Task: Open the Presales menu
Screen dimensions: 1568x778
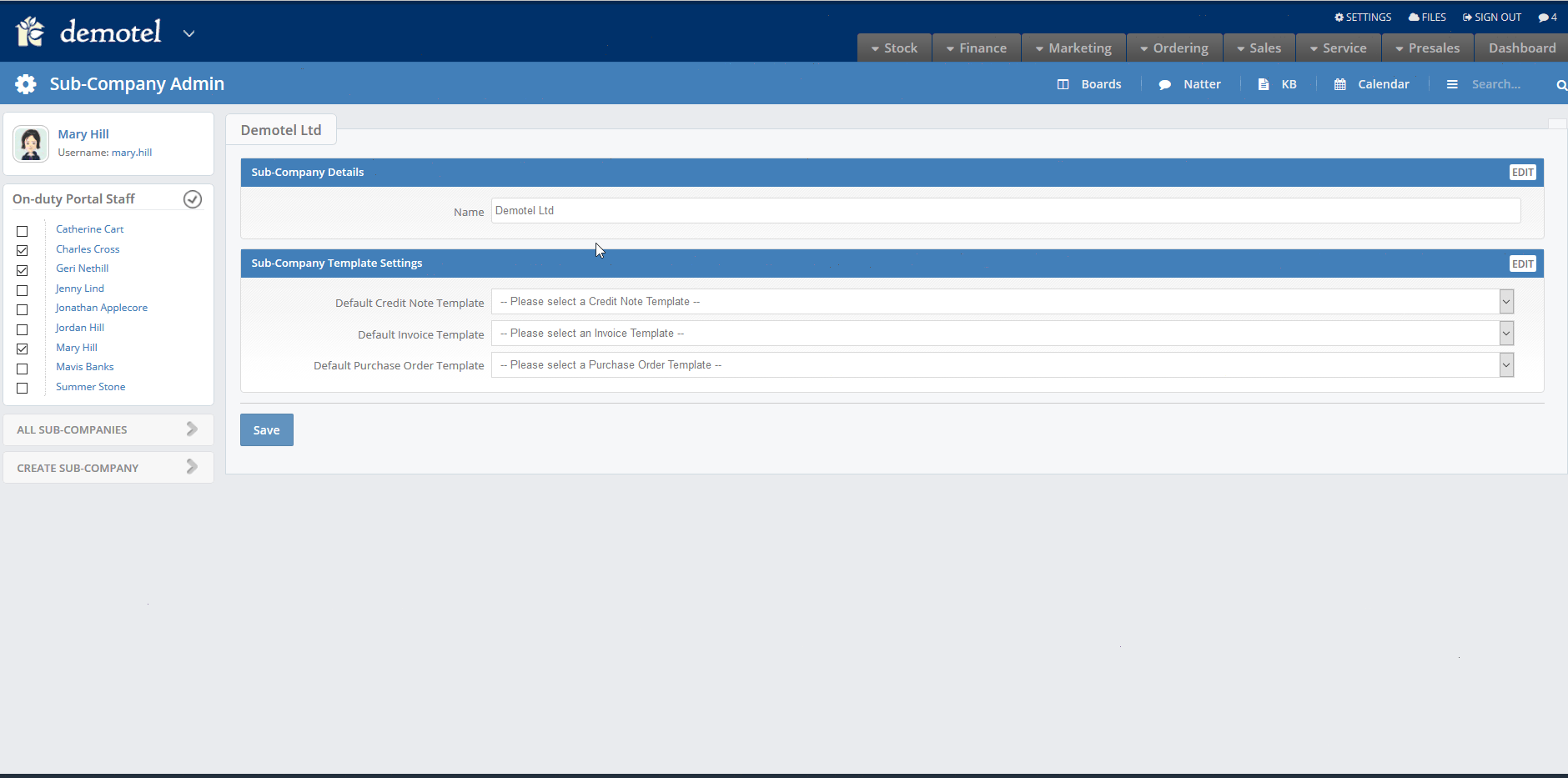Action: [x=1428, y=48]
